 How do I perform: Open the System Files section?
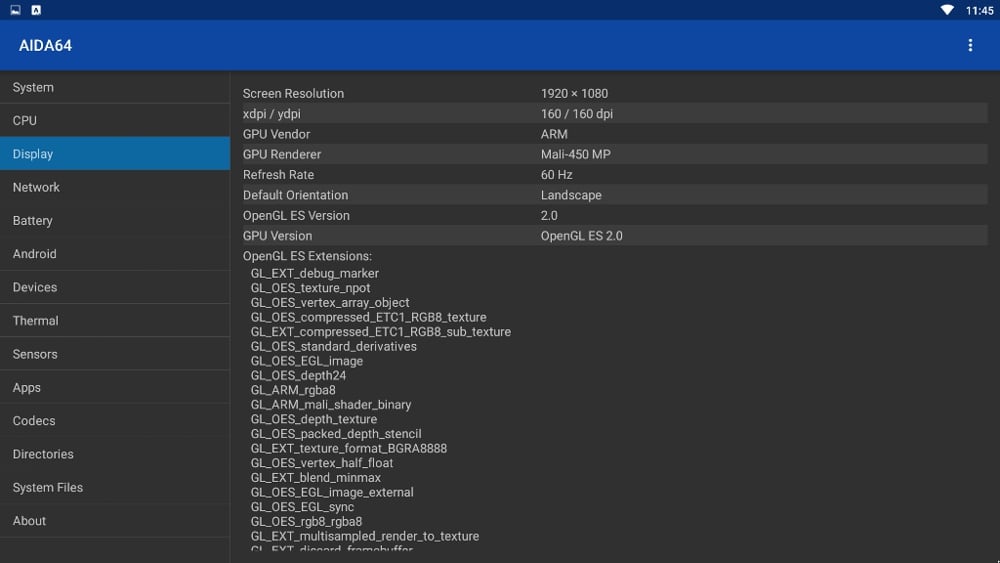coord(115,487)
